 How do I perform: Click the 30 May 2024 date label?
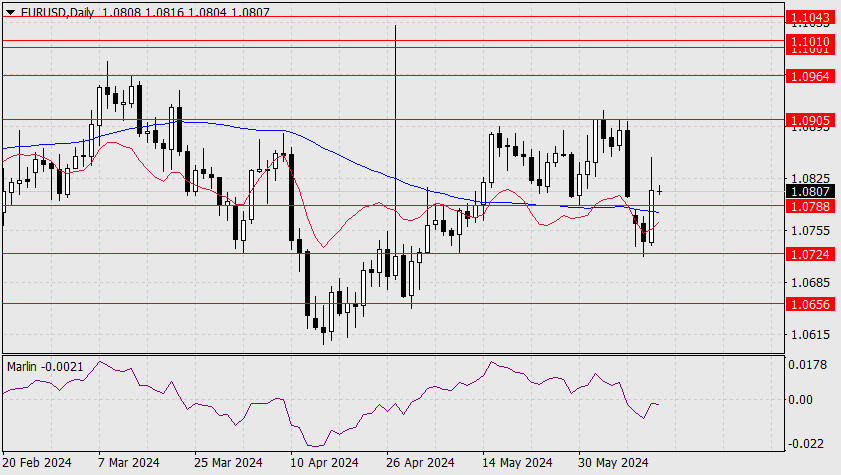613,462
